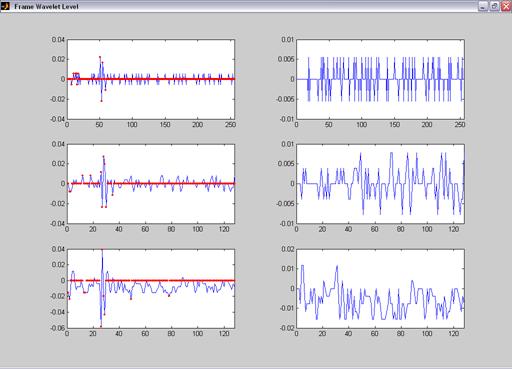Select the middle-left wavelet plot
512x369 pixels.
click(151, 184)
